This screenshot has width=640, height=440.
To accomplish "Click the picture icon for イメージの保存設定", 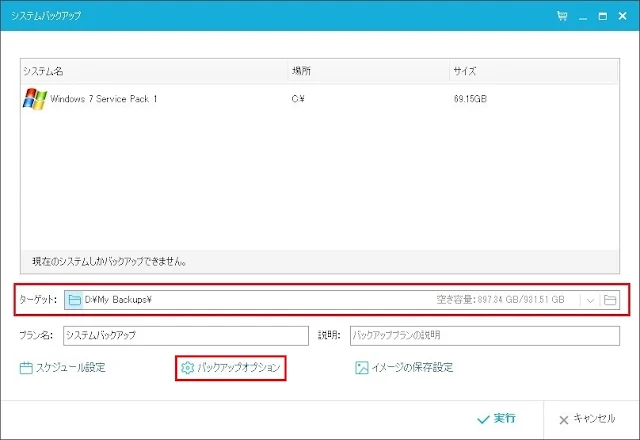I will (362, 368).
